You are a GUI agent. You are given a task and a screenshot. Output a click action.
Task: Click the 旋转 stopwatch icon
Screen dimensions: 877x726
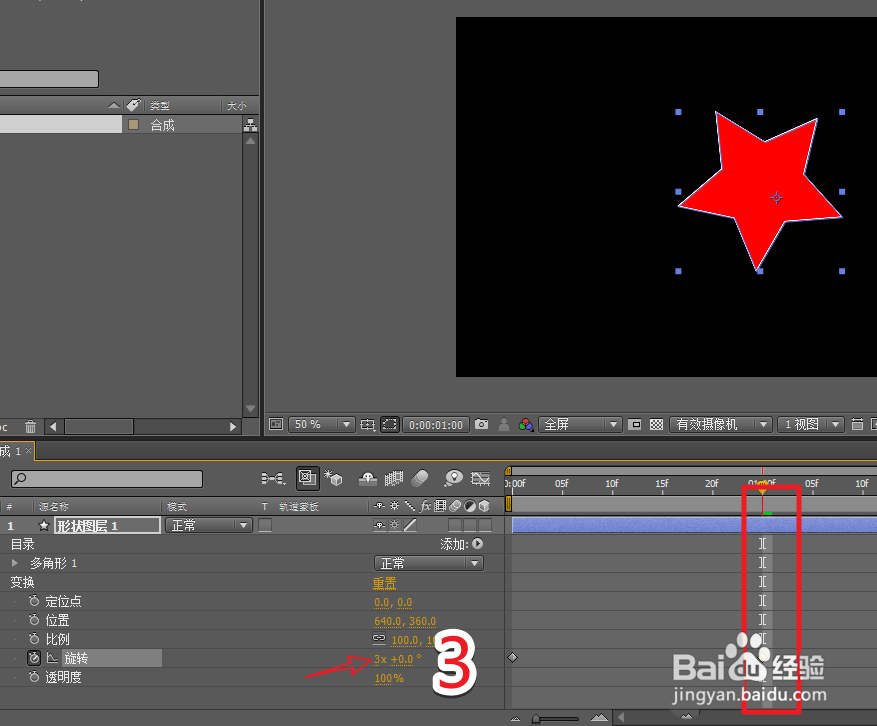pos(34,658)
